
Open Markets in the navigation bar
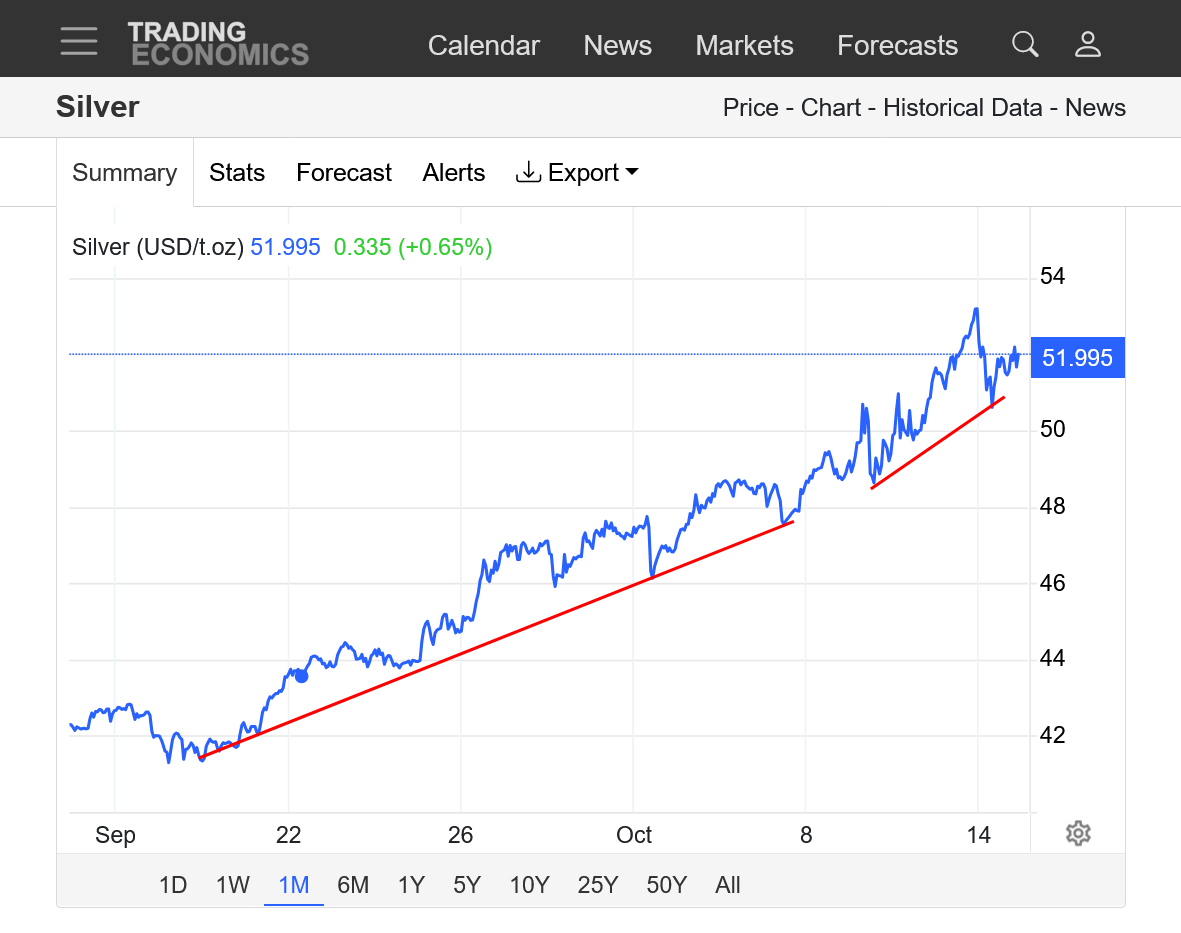[744, 46]
